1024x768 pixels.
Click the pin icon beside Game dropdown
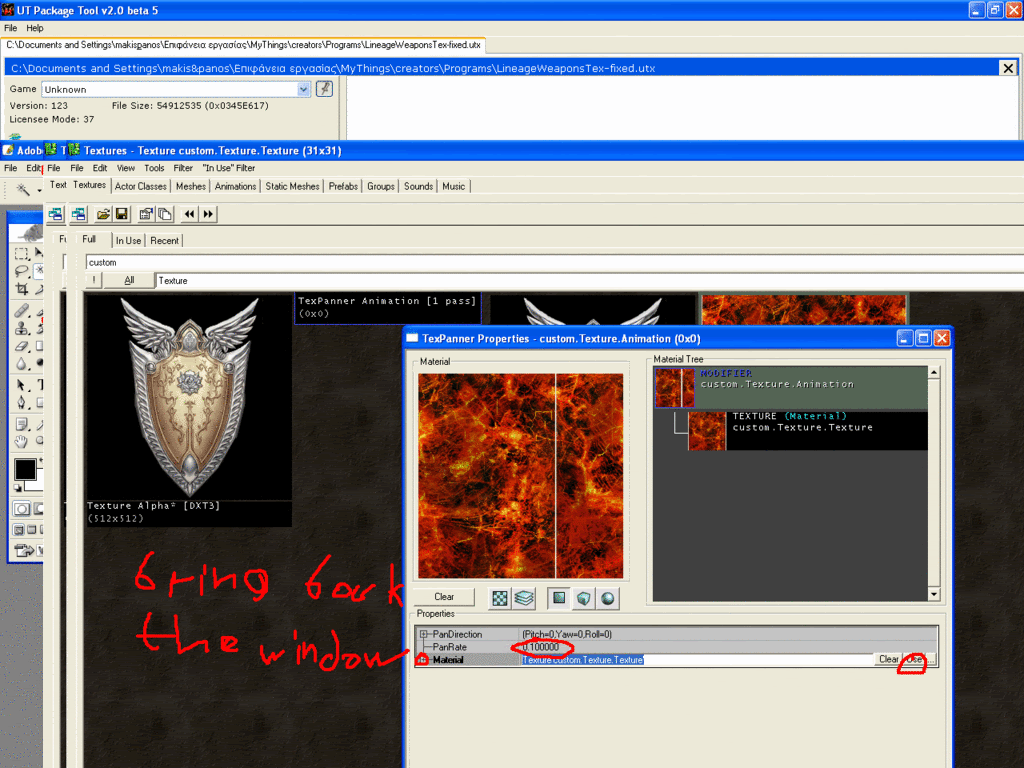pyautogui.click(x=325, y=89)
